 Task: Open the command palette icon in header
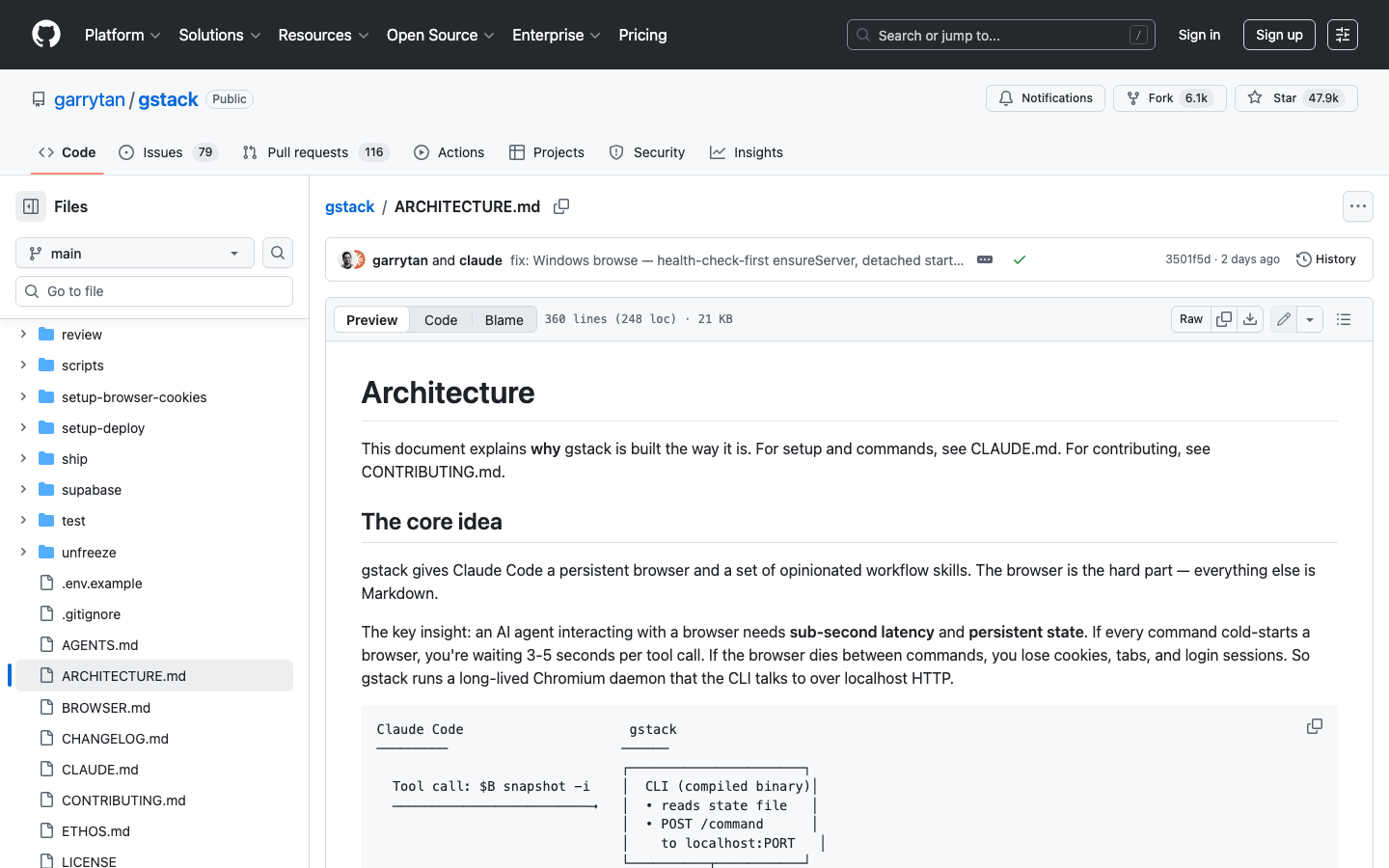[x=1343, y=35]
